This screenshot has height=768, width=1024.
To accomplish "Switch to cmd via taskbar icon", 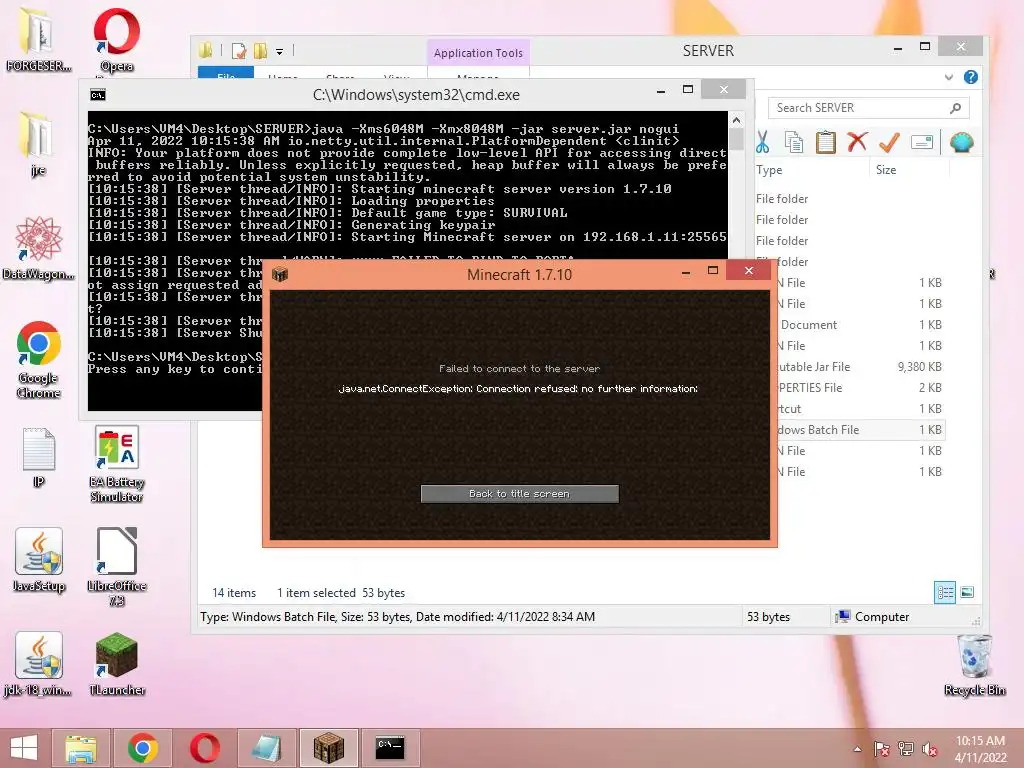I will coord(390,748).
